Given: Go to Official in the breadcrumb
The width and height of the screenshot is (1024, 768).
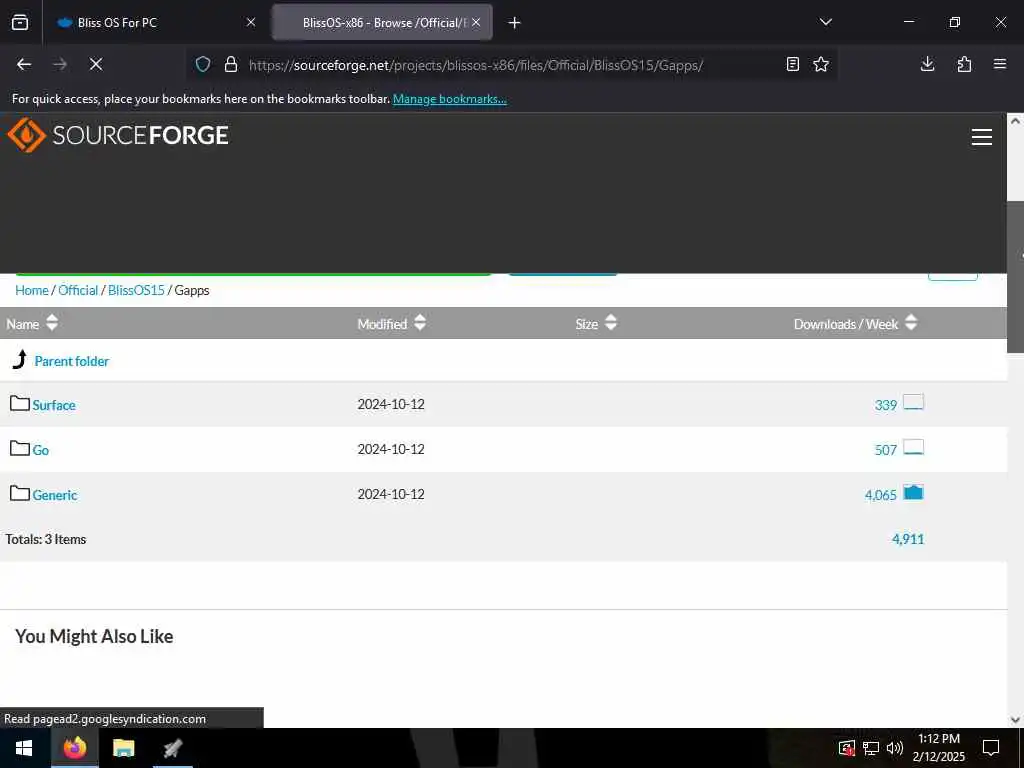Looking at the screenshot, I should [78, 290].
